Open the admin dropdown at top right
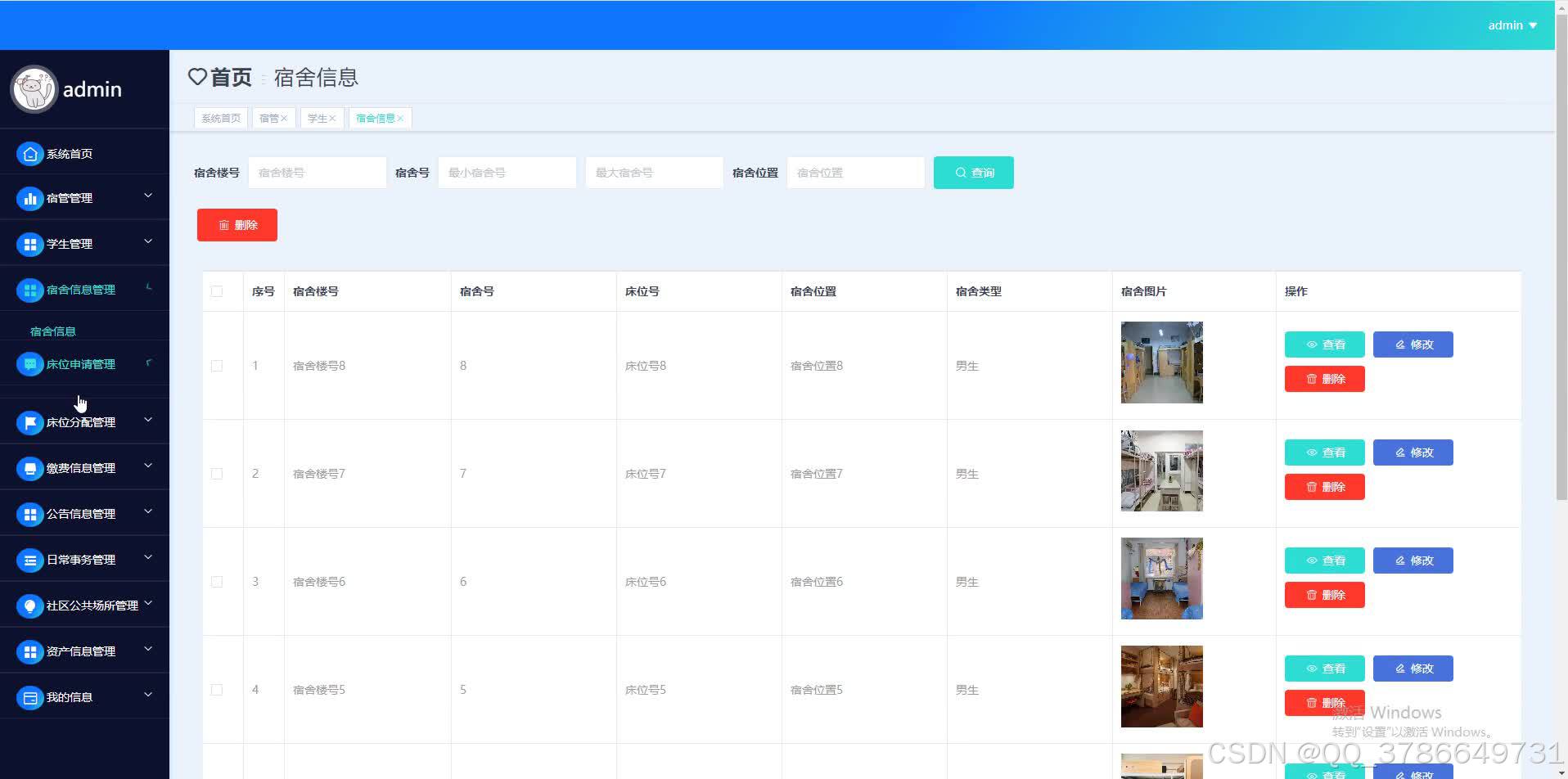1568x779 pixels. tap(1512, 25)
